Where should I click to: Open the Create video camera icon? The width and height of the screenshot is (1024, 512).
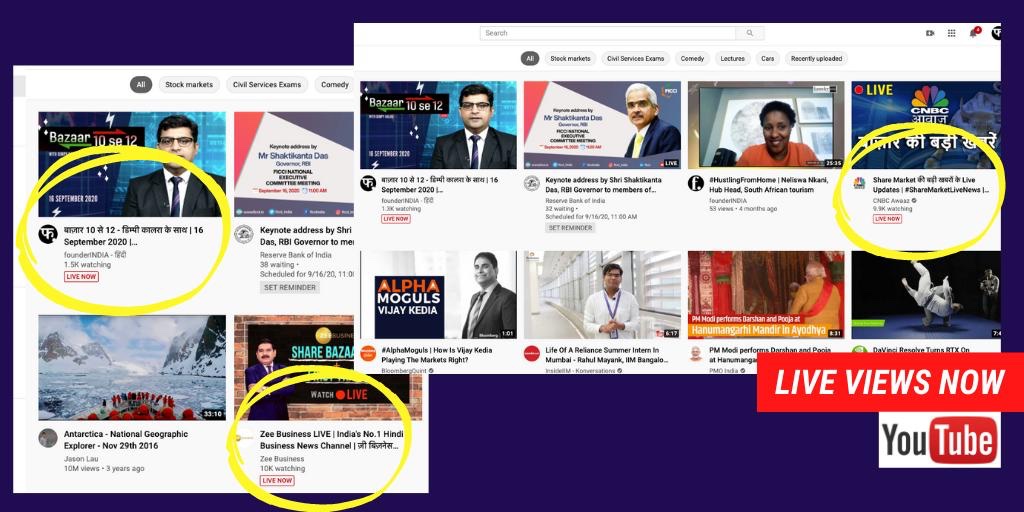click(x=930, y=33)
